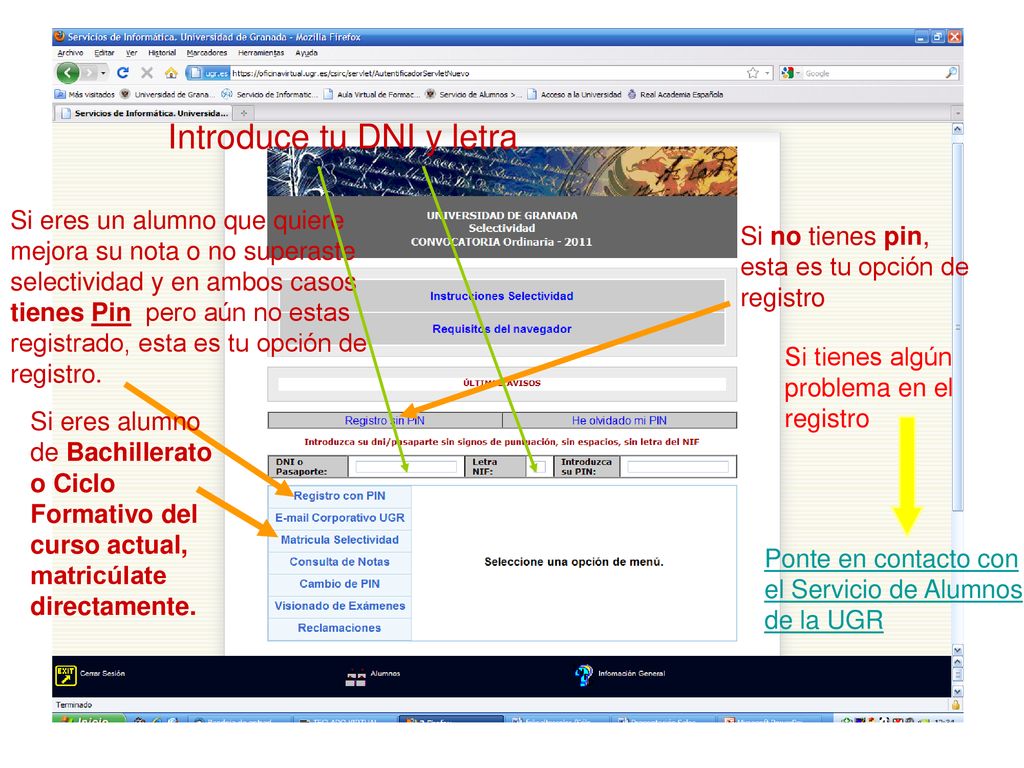The height and width of the screenshot is (768, 1024).
Task: Open a new tab with the plus button
Action: click(x=244, y=113)
